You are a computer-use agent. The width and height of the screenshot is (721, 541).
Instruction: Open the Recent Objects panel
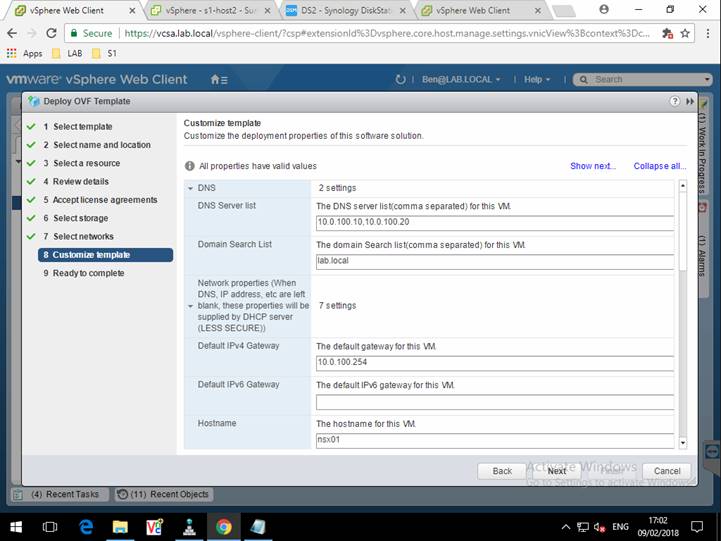(164, 494)
